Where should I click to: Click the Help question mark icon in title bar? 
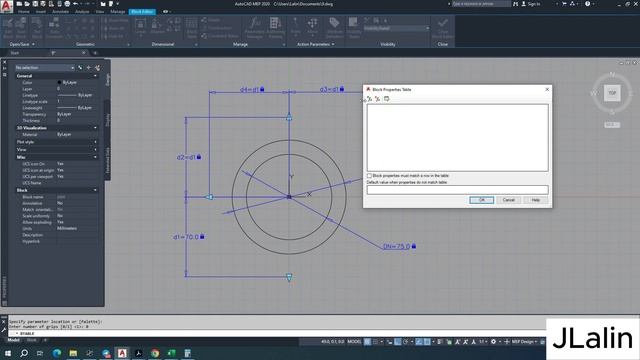(587, 4)
